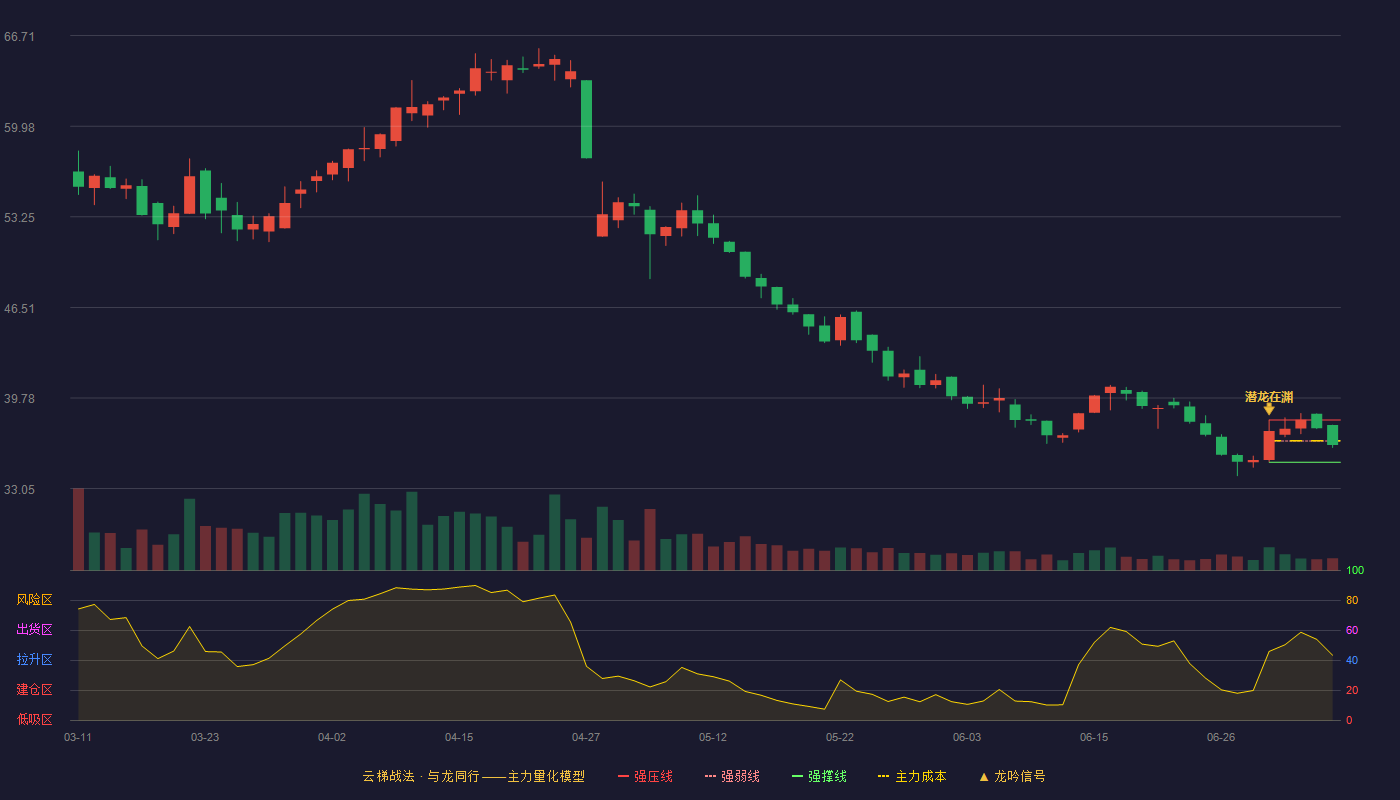Click the 风险区 zone label
This screenshot has height=800, width=1400.
35,600
